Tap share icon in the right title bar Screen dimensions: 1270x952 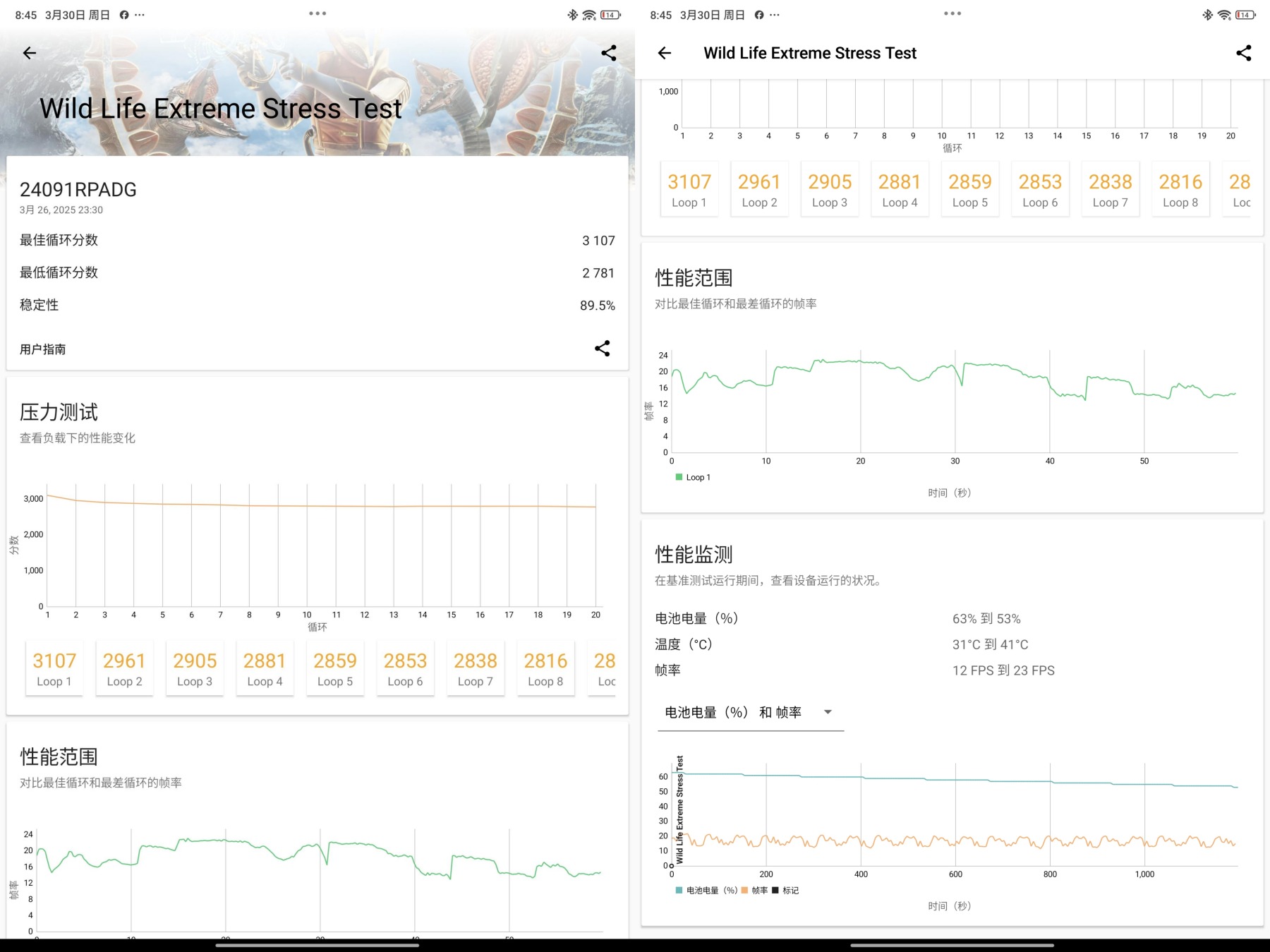pyautogui.click(x=1243, y=53)
